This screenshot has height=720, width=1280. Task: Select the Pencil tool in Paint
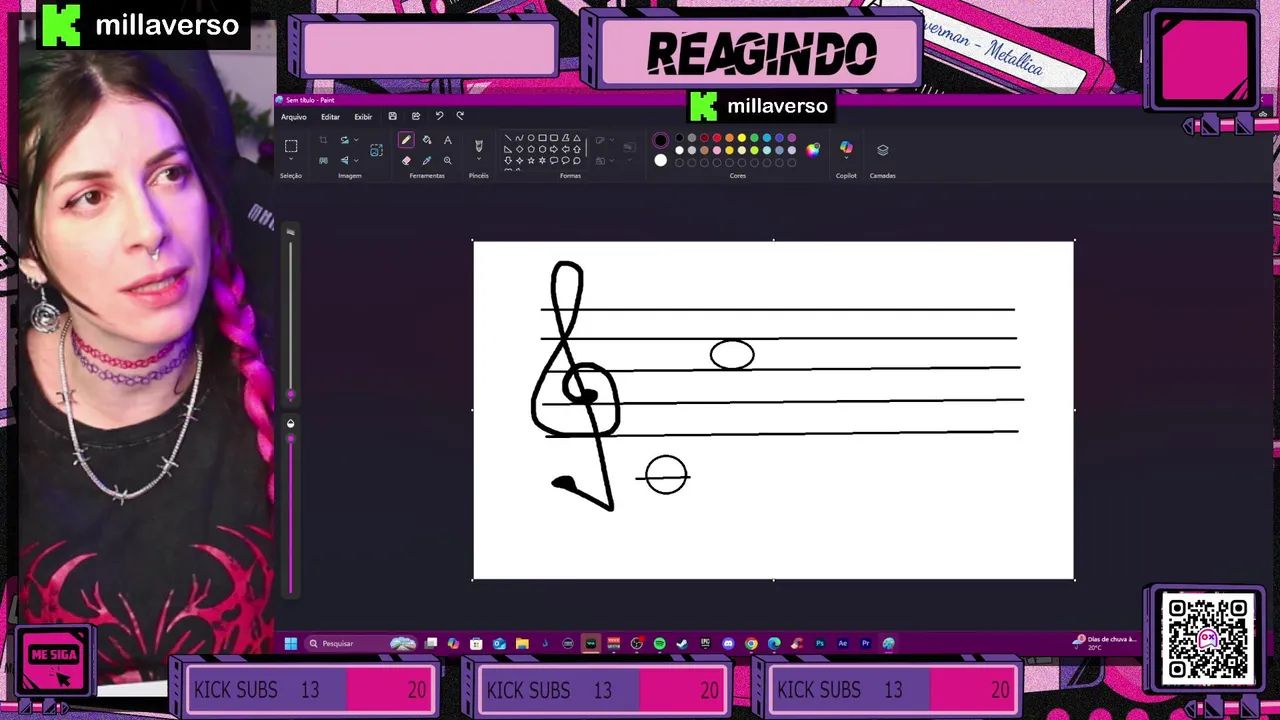[x=405, y=140]
